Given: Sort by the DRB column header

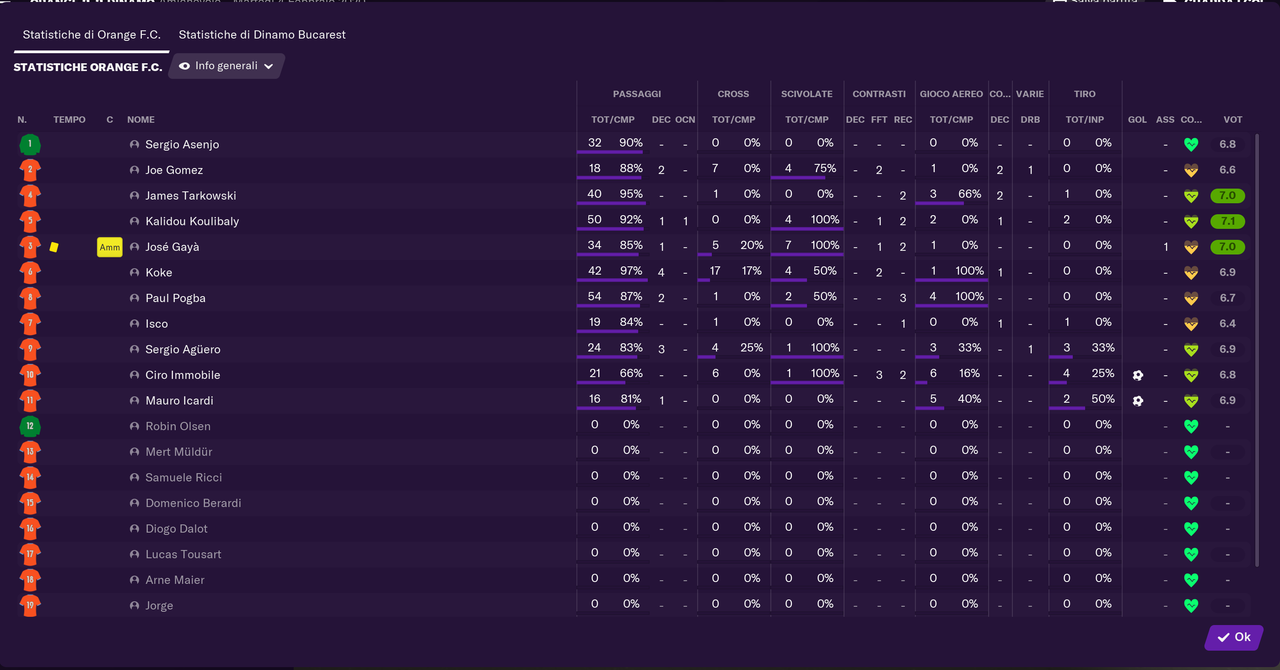Looking at the screenshot, I should (x=1030, y=120).
